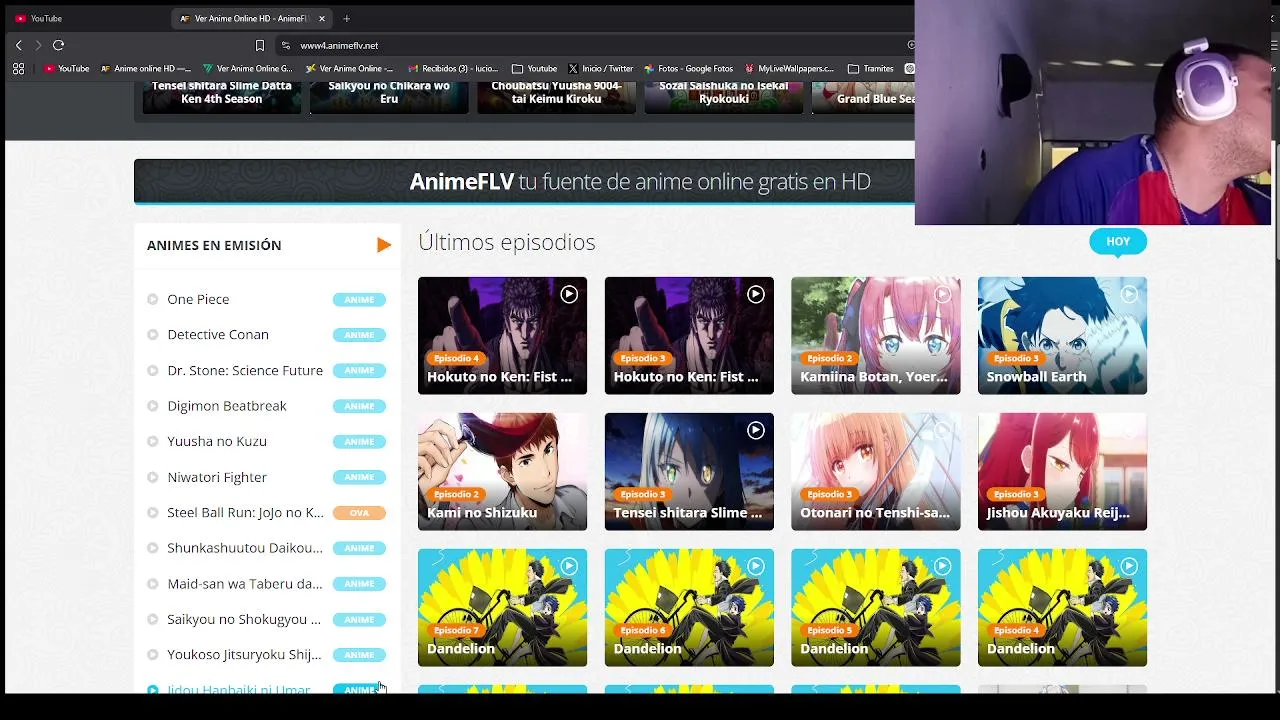Click the play circle bullet beside Digimon Beatbreak
The image size is (1280, 720).
pos(153,406)
